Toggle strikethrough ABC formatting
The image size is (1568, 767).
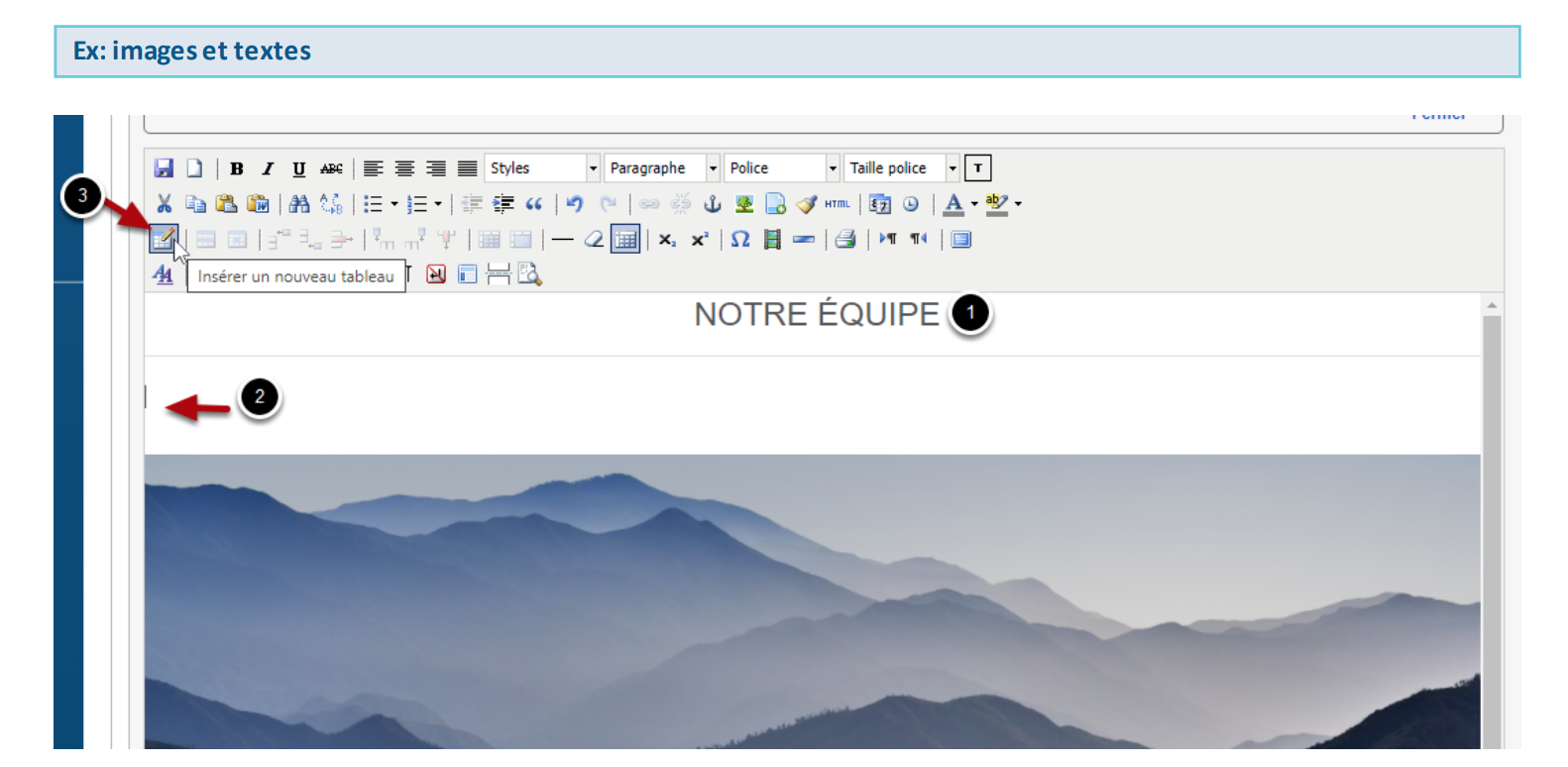pos(331,168)
